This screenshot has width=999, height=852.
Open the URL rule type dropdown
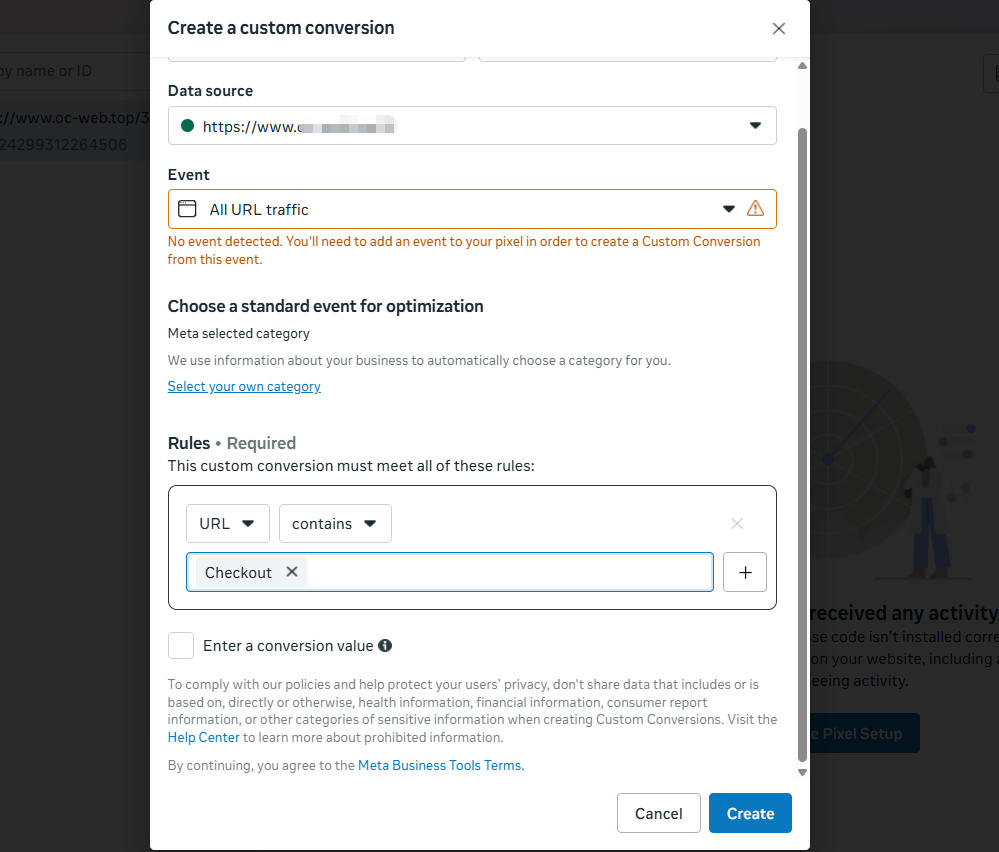tap(227, 523)
